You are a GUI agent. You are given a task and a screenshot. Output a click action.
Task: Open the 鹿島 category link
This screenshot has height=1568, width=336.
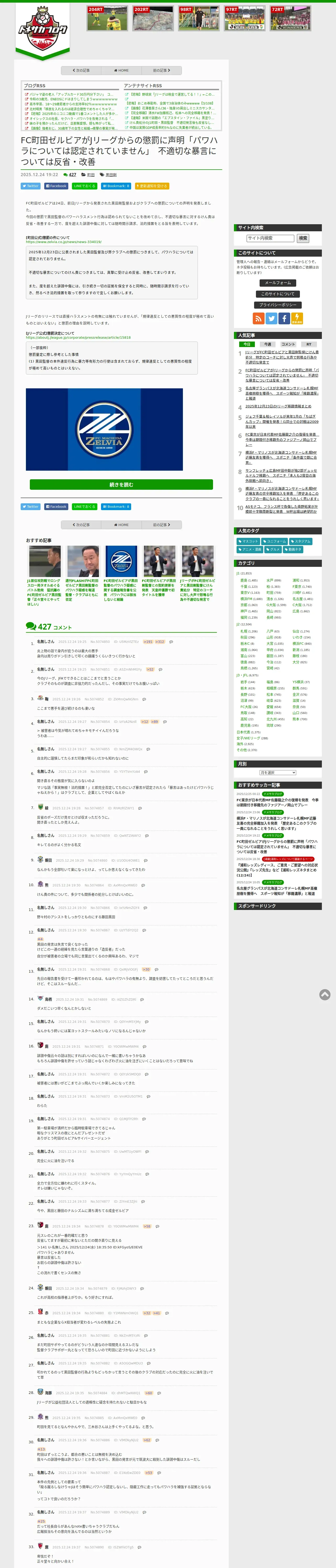(x=244, y=581)
